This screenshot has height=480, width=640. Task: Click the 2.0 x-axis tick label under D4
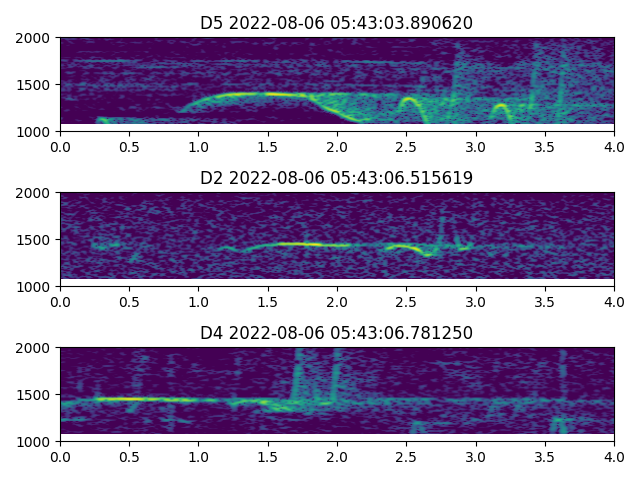point(337,456)
